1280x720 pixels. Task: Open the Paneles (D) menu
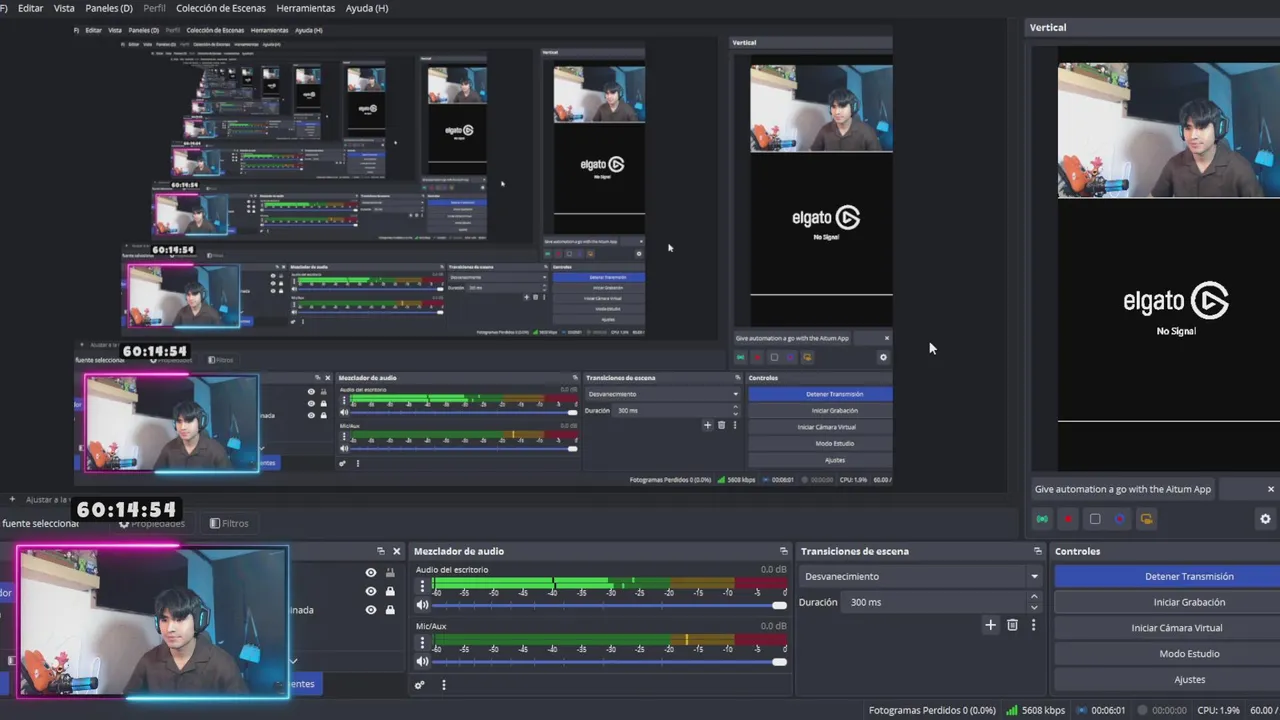pos(109,8)
